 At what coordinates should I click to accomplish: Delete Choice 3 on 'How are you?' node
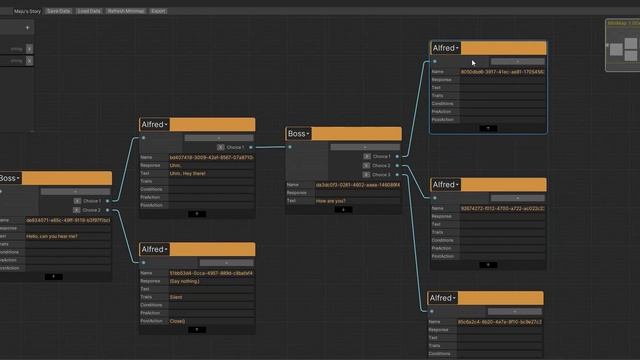coord(366,175)
